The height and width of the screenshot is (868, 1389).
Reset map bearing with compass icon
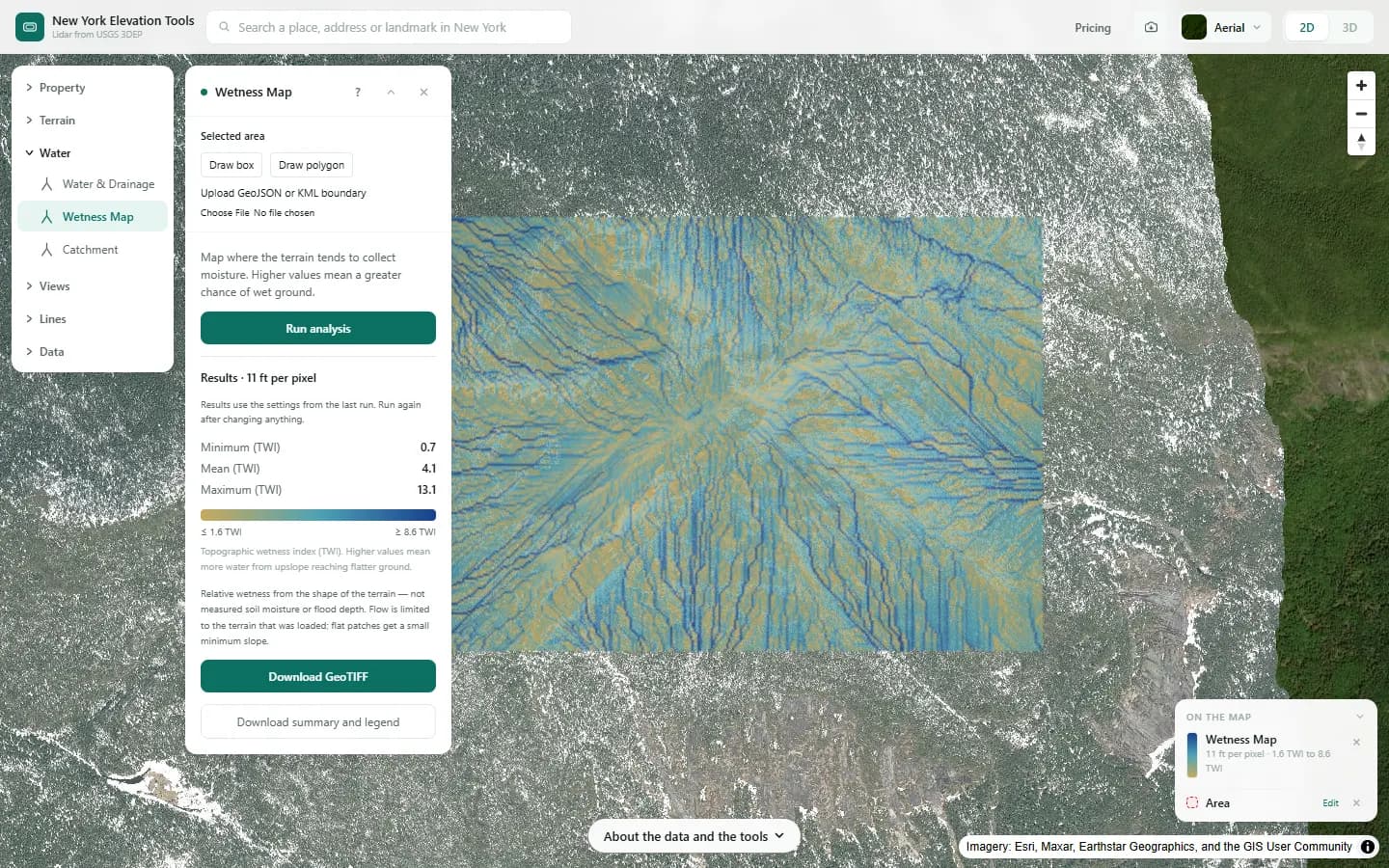click(1361, 142)
